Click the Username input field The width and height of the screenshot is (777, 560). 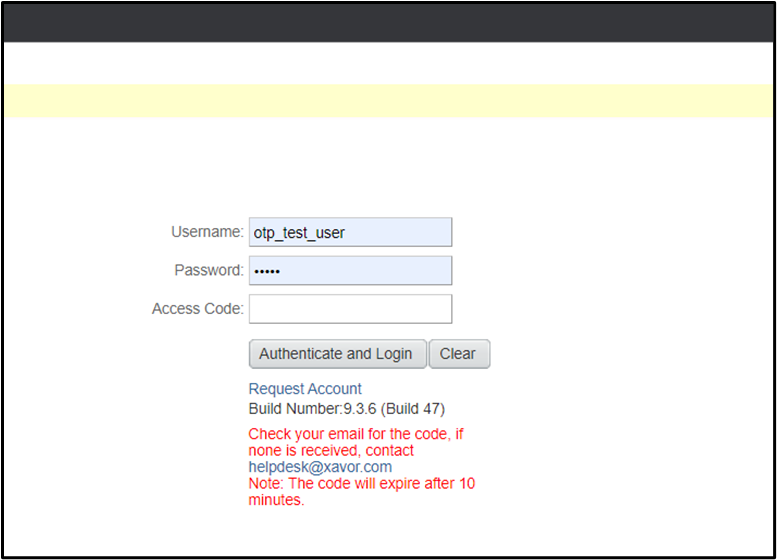(x=350, y=232)
